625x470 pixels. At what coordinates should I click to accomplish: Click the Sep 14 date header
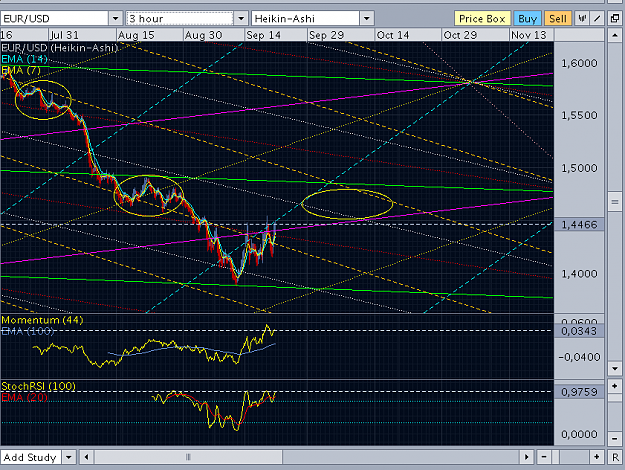pos(263,35)
